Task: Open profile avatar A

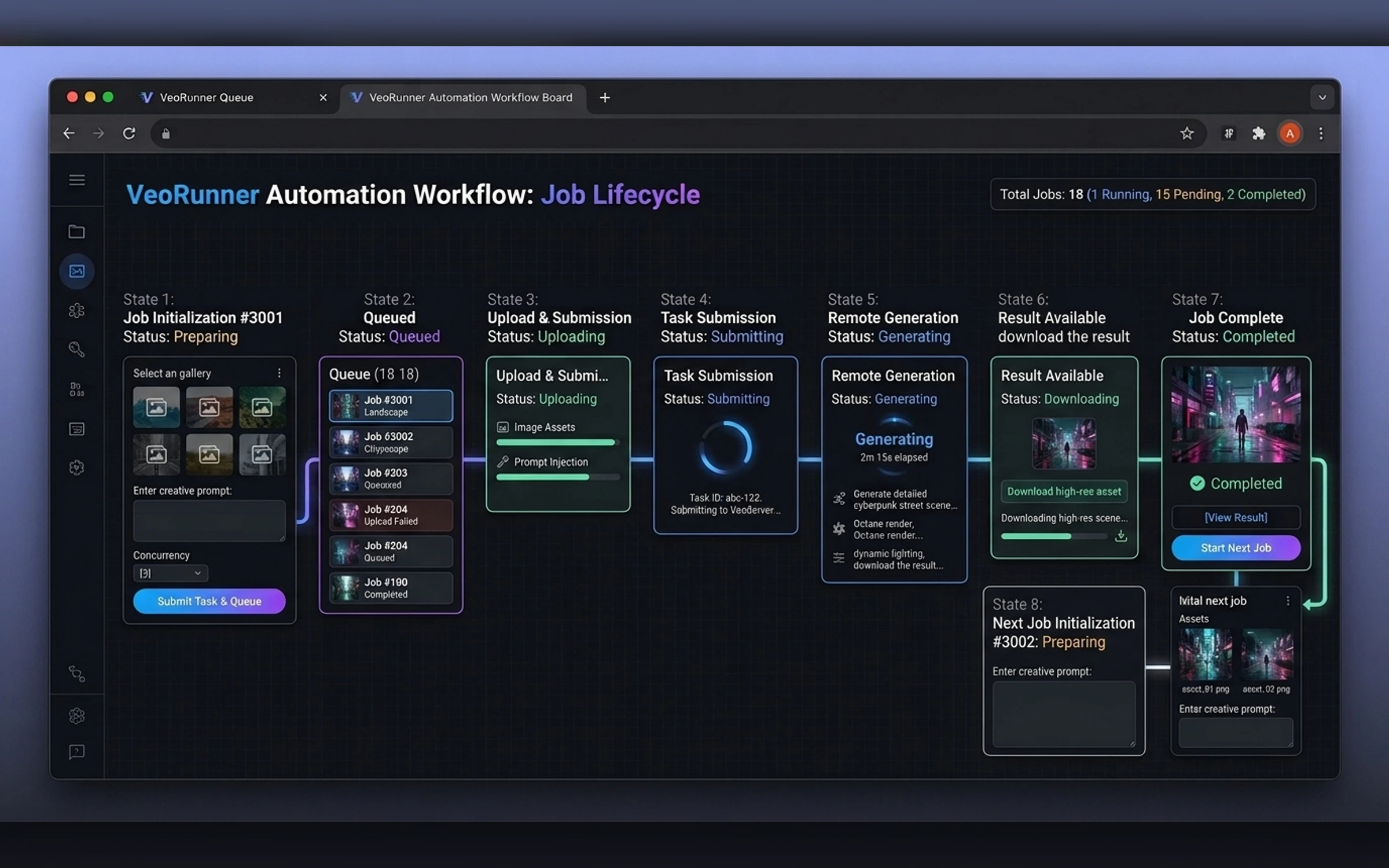Action: click(x=1289, y=134)
